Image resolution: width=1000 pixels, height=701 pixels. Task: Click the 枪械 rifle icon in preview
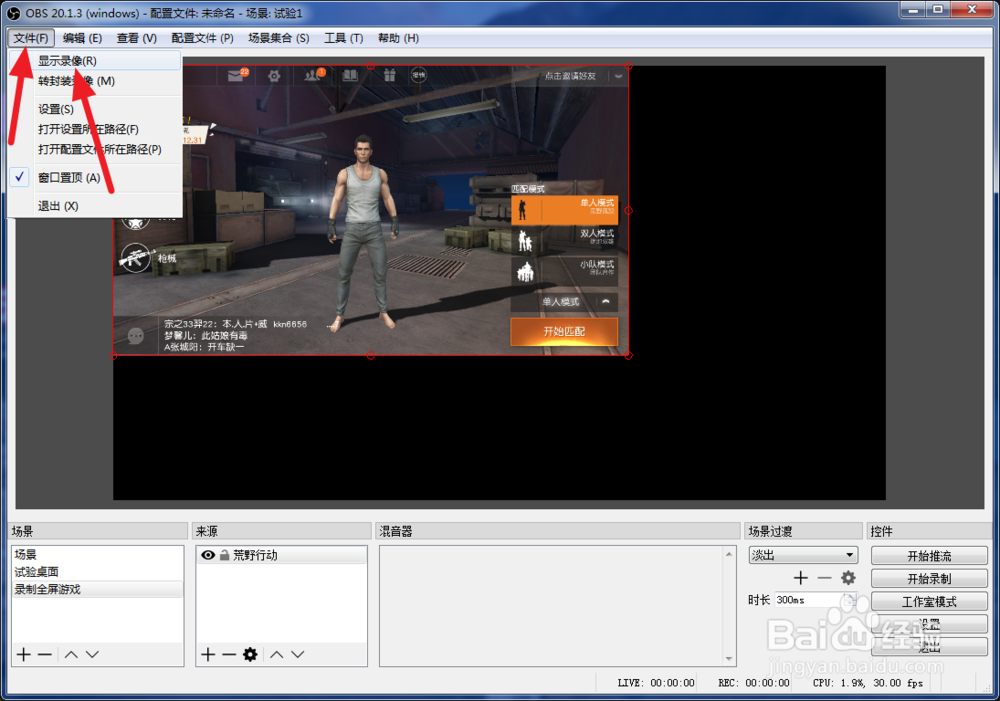click(x=135, y=258)
